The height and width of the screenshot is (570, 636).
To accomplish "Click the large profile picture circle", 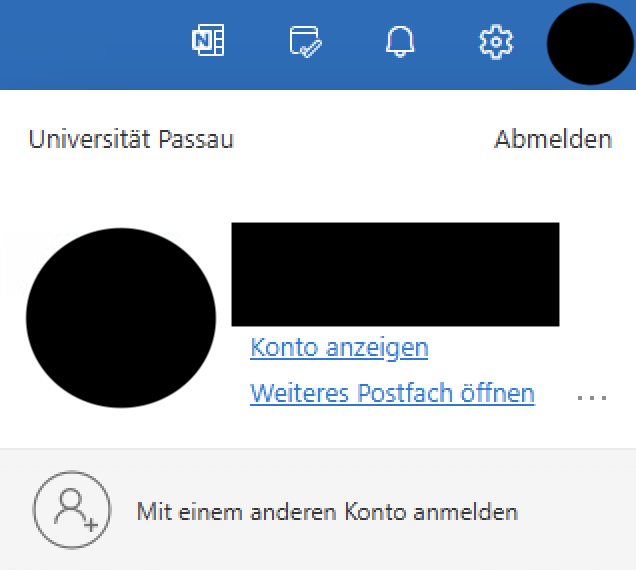I will click(x=121, y=318).
